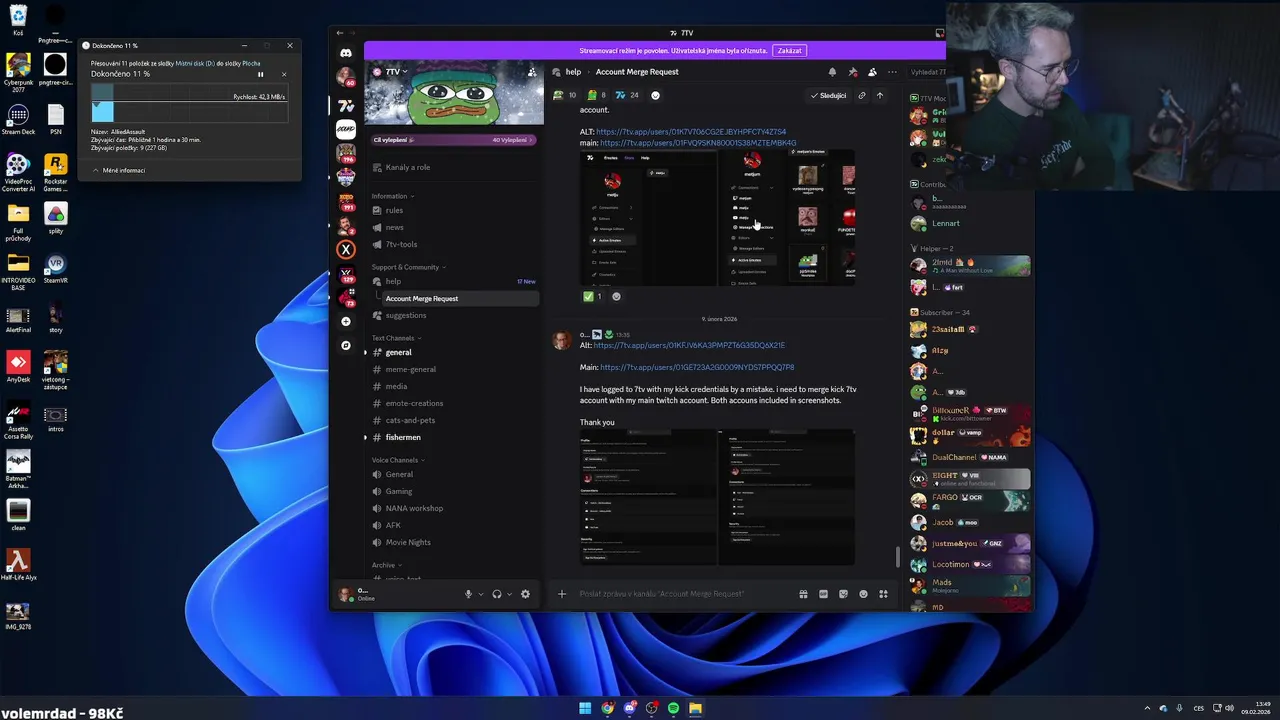Open the Main 7tv.app link ending PPQQ7P8
Screen dimensions: 1280x720
pyautogui.click(x=697, y=367)
